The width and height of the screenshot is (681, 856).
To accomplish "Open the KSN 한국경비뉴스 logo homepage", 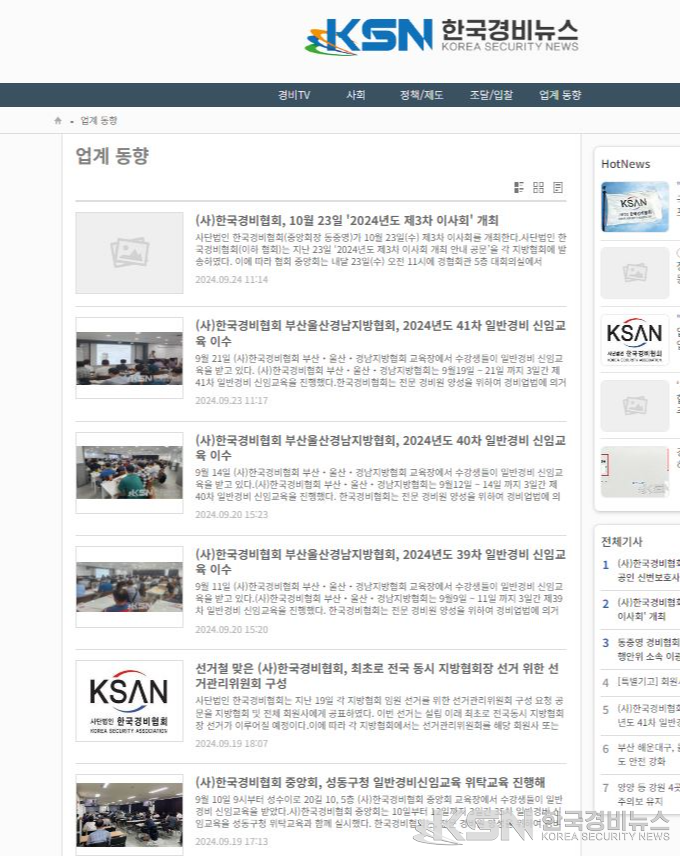I will [x=441, y=36].
